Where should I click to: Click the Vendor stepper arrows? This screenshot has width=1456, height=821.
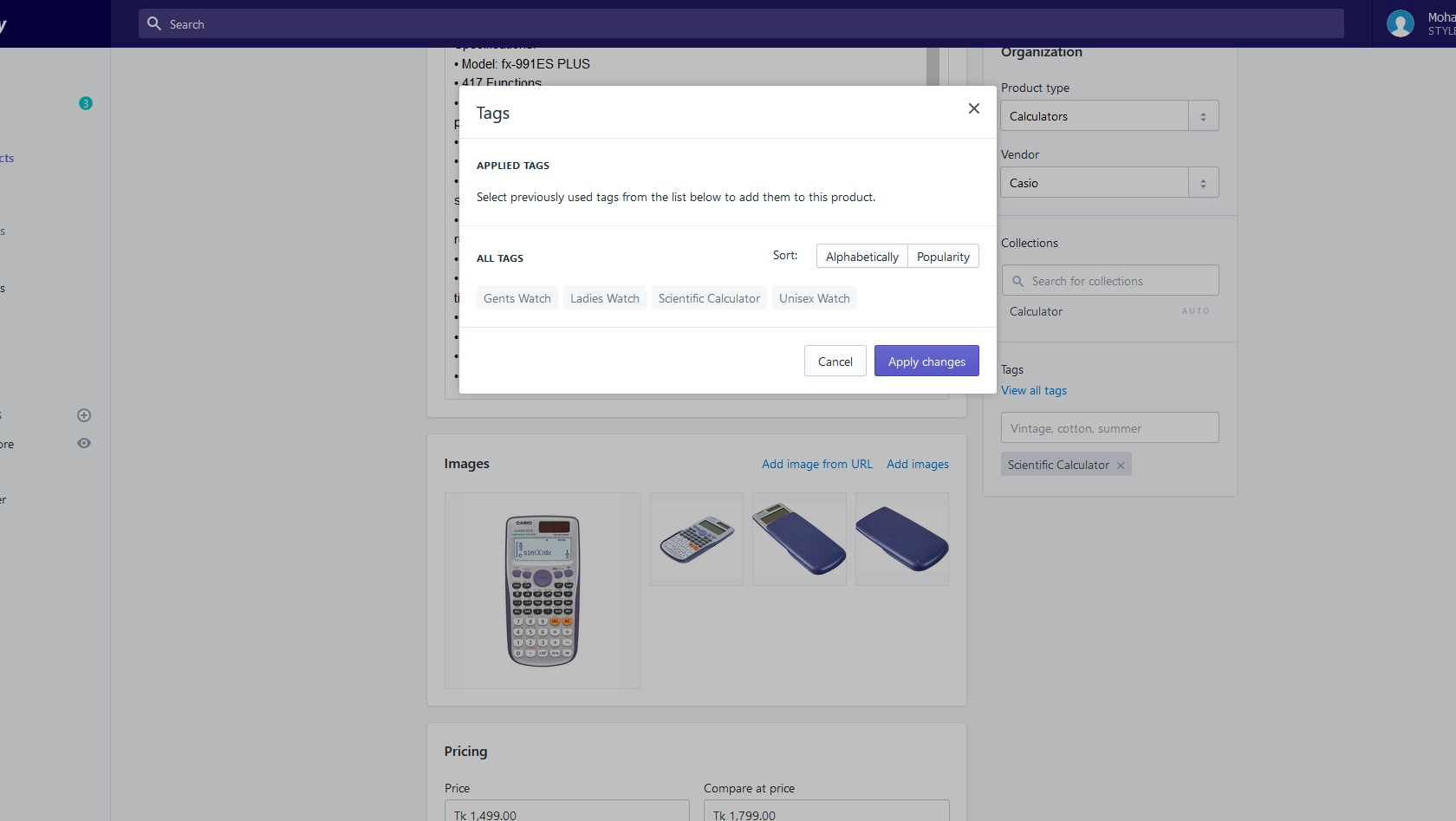click(1203, 183)
